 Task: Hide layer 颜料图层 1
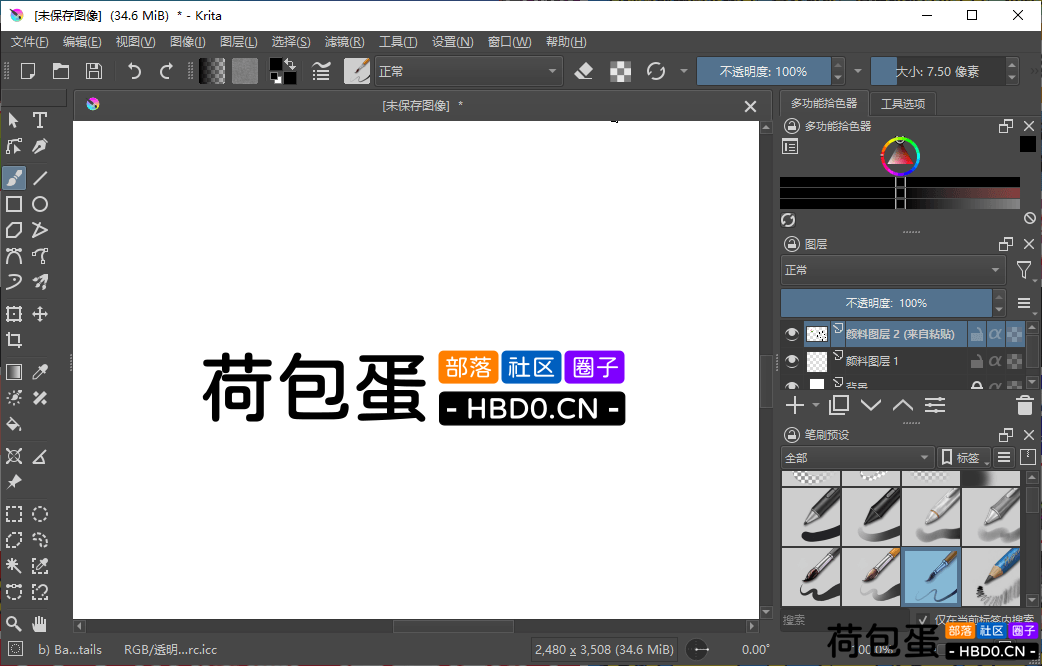[791, 361]
